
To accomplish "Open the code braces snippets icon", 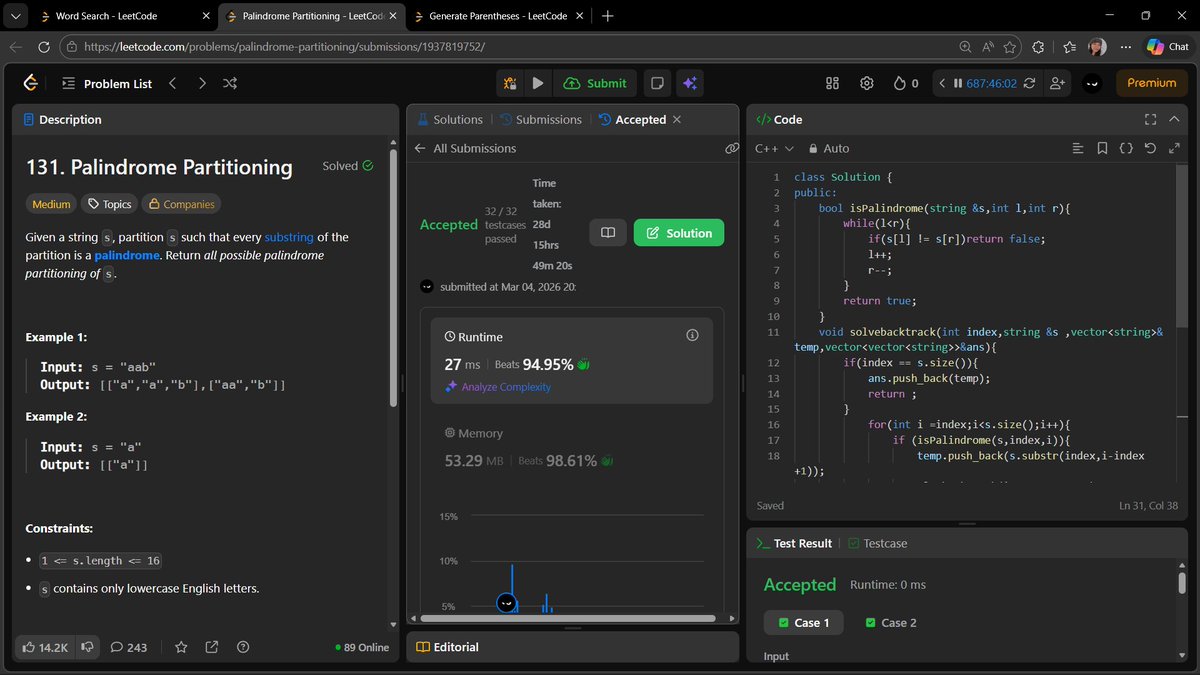I will click(x=1126, y=148).
